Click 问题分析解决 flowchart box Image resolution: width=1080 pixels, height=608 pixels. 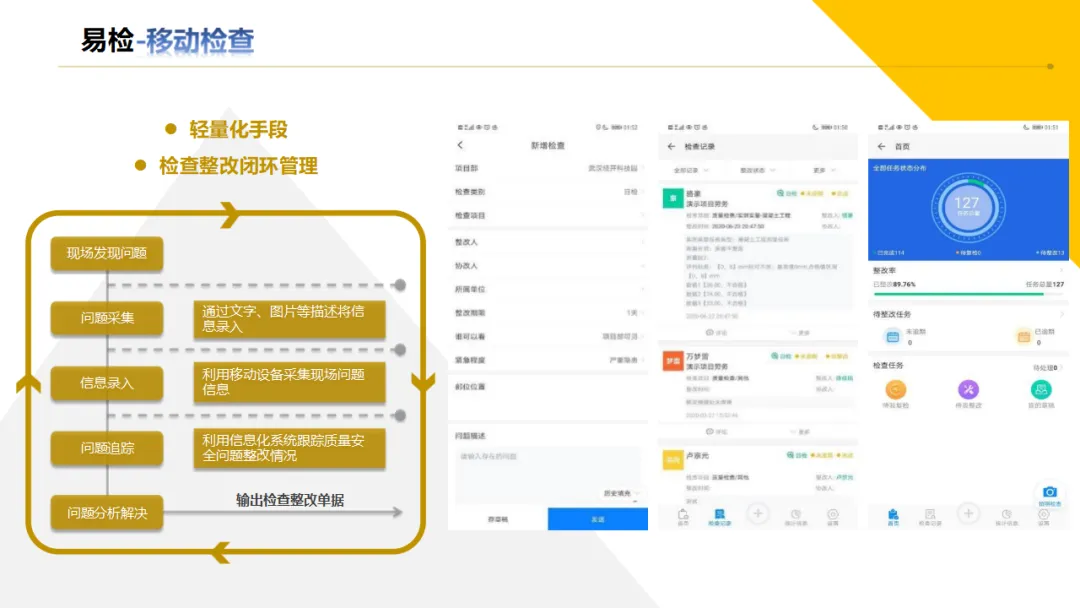[x=107, y=513]
